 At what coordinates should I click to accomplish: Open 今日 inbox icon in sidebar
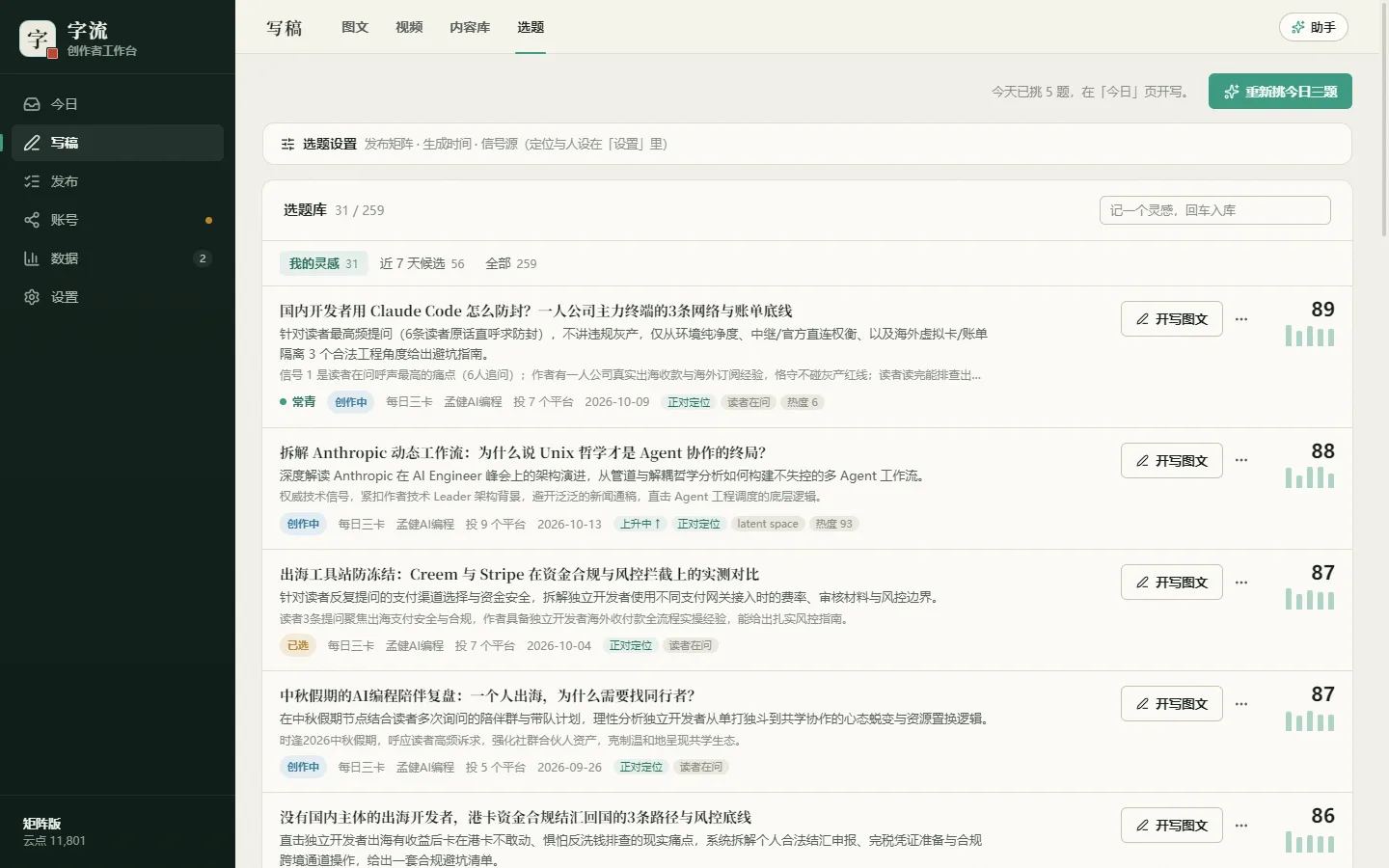32,104
